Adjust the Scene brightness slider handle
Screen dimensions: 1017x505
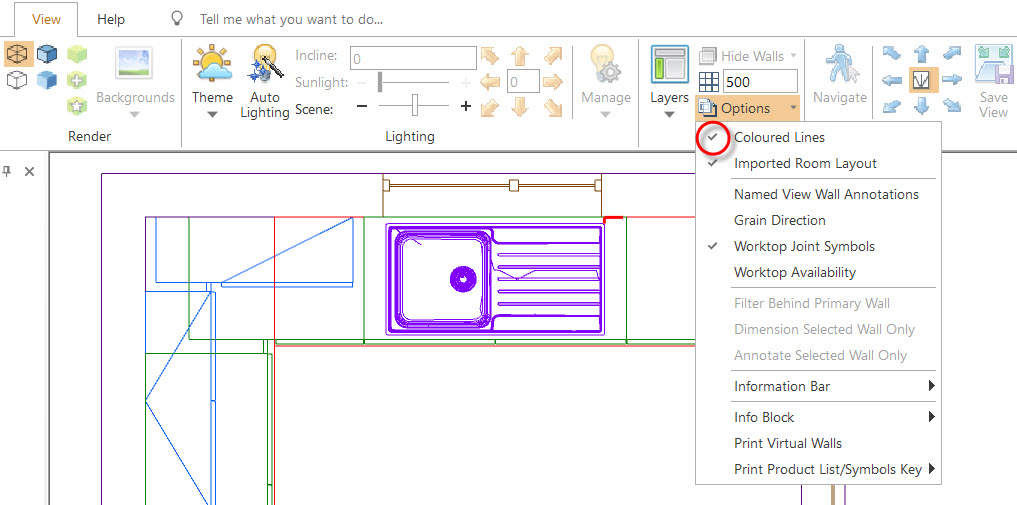[x=414, y=105]
